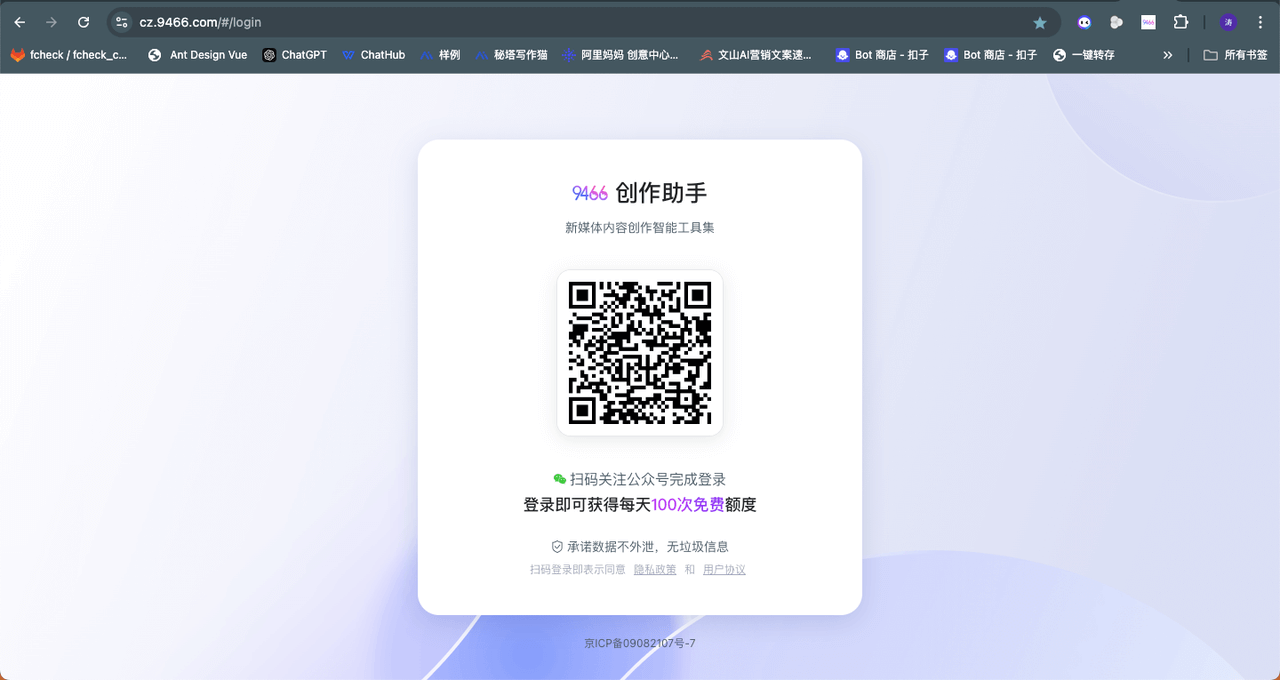
Task: Open the Extensions puzzle-piece menu
Action: coord(1181,22)
